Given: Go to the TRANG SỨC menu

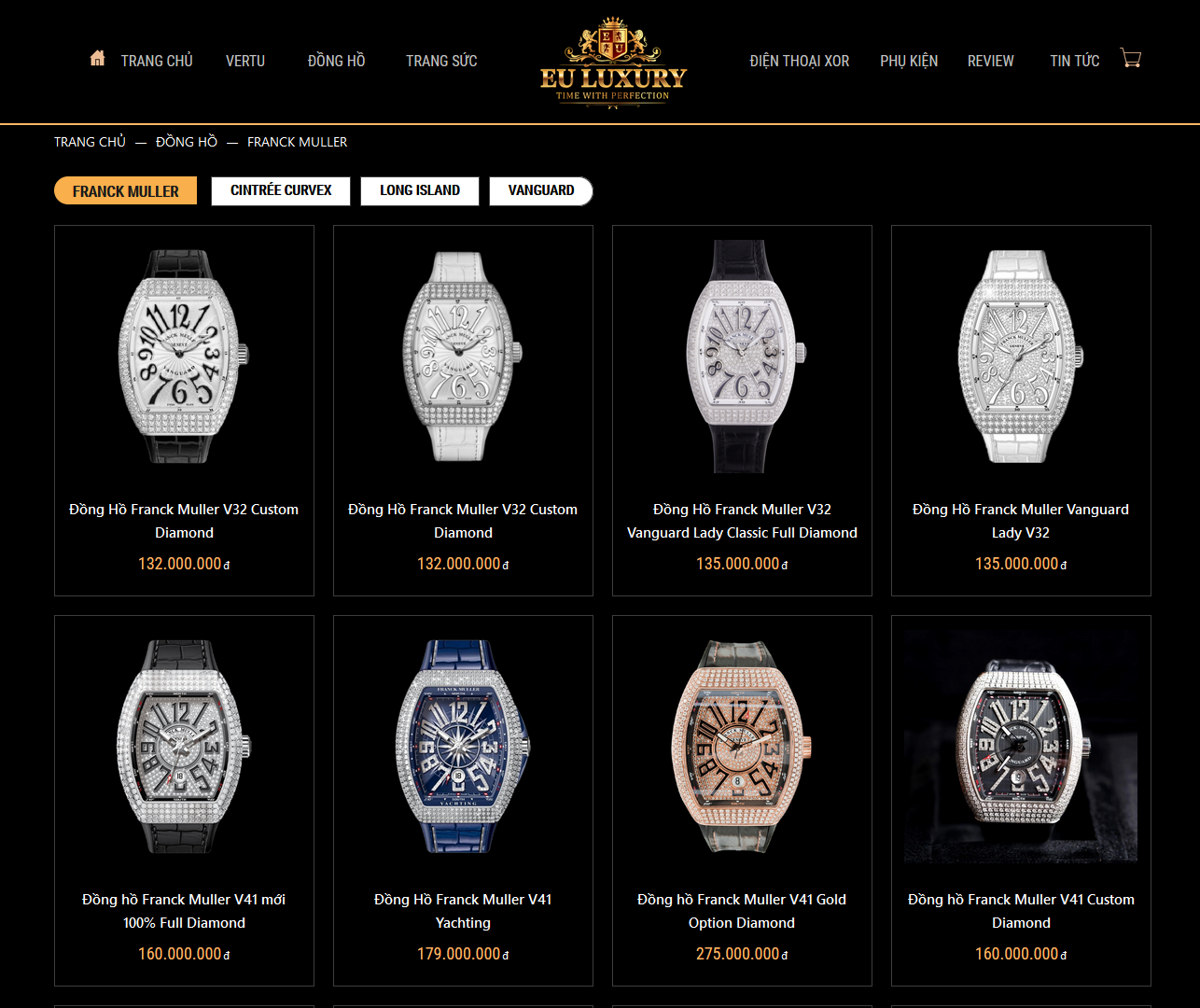Looking at the screenshot, I should (441, 61).
